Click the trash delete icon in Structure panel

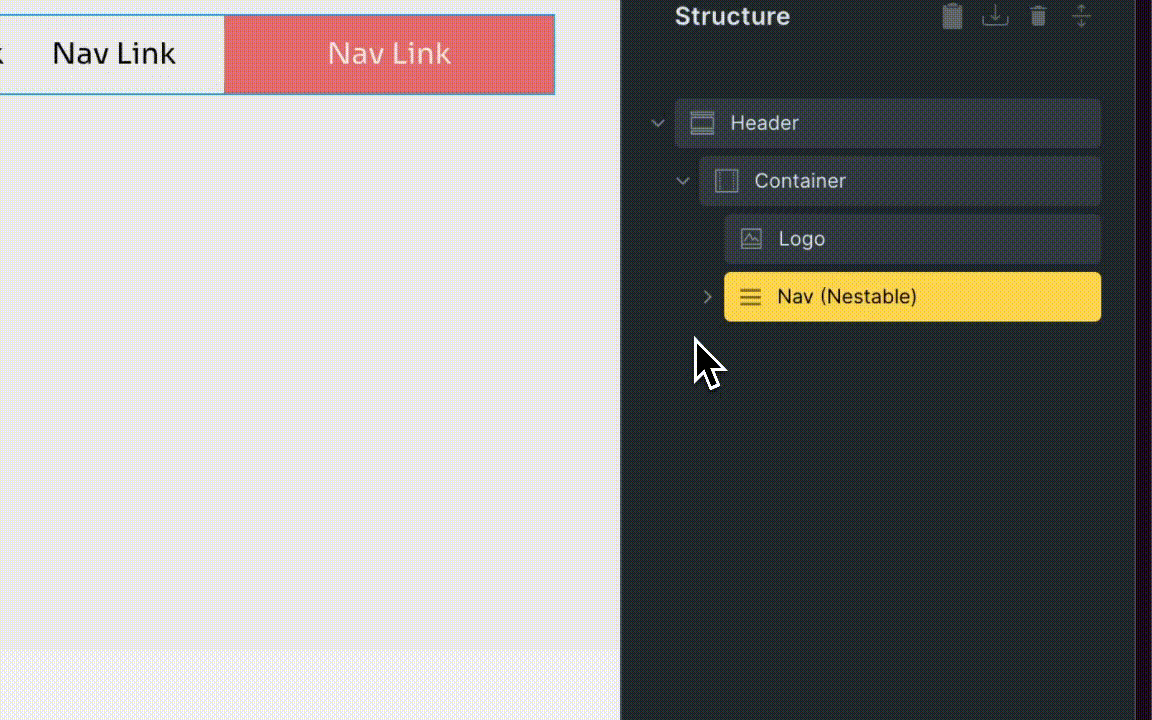(1038, 16)
